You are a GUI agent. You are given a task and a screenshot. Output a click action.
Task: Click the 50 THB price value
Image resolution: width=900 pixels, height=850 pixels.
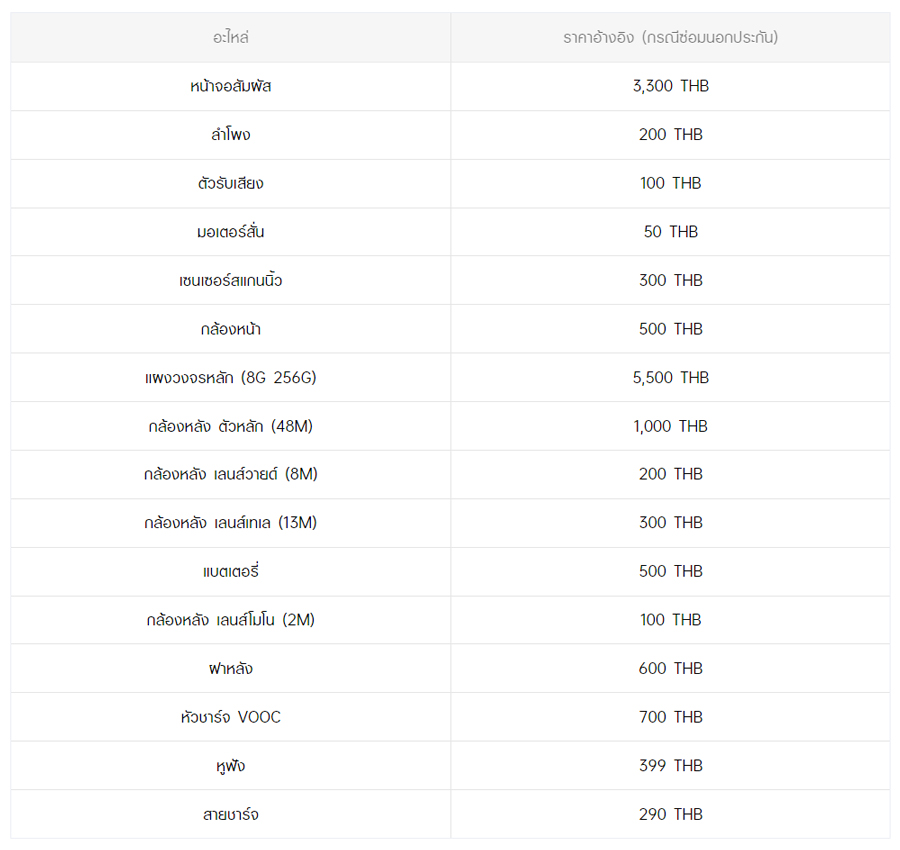tap(670, 232)
